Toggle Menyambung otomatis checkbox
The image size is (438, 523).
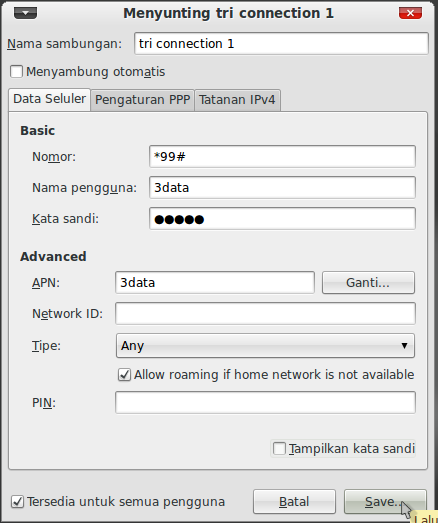(x=16, y=72)
